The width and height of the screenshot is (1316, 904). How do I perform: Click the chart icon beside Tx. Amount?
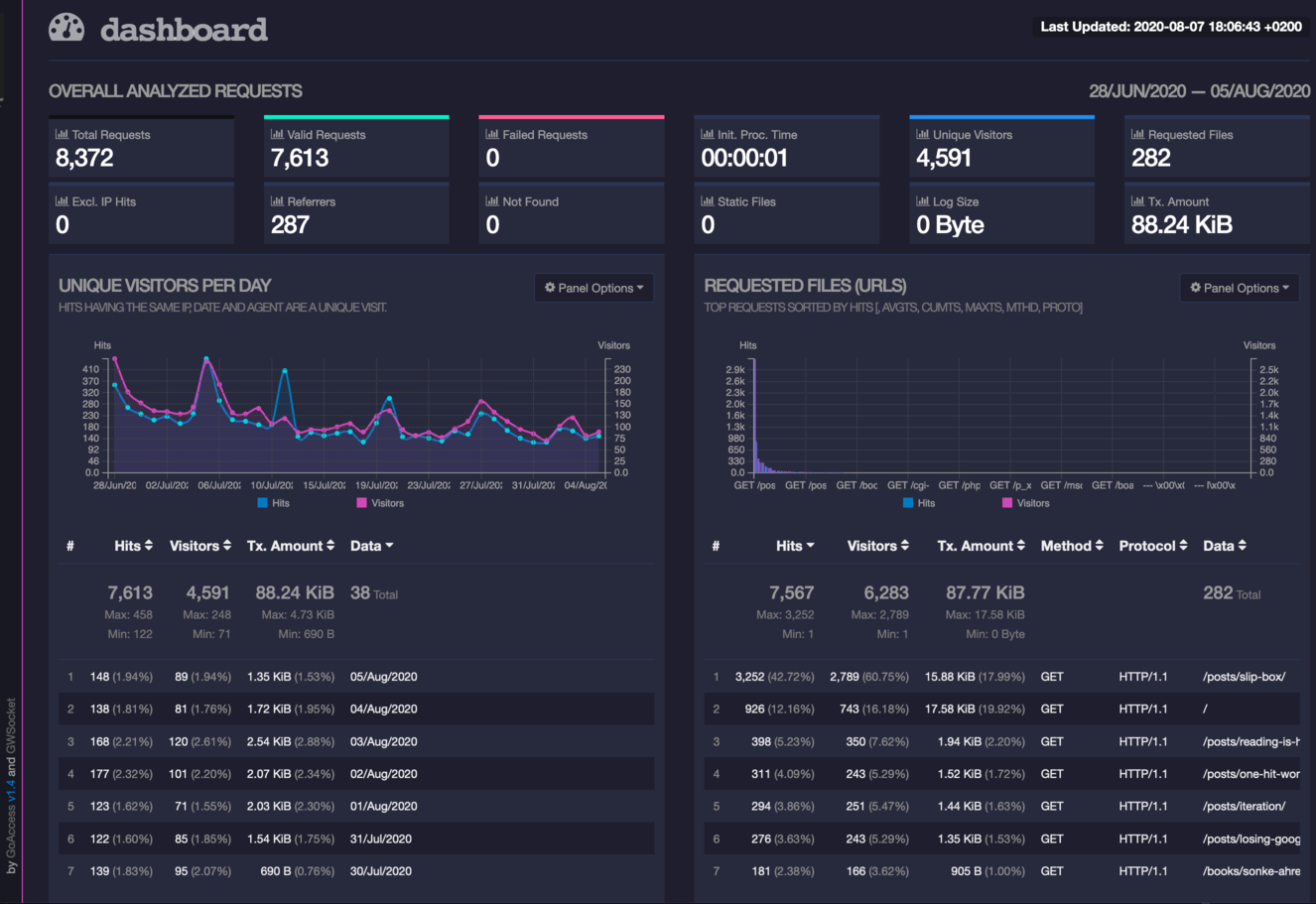1138,200
